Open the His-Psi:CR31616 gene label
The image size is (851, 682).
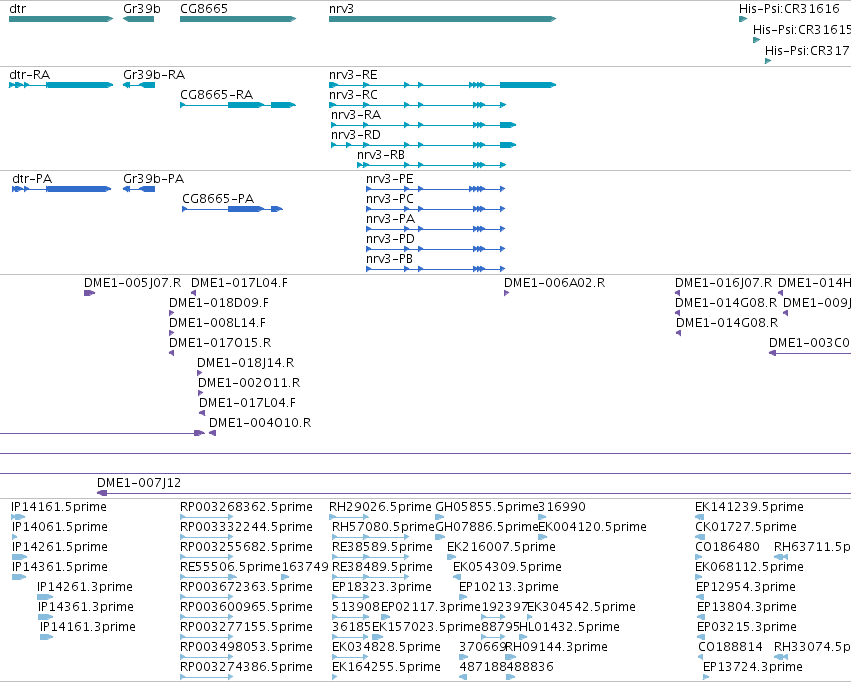(789, 9)
